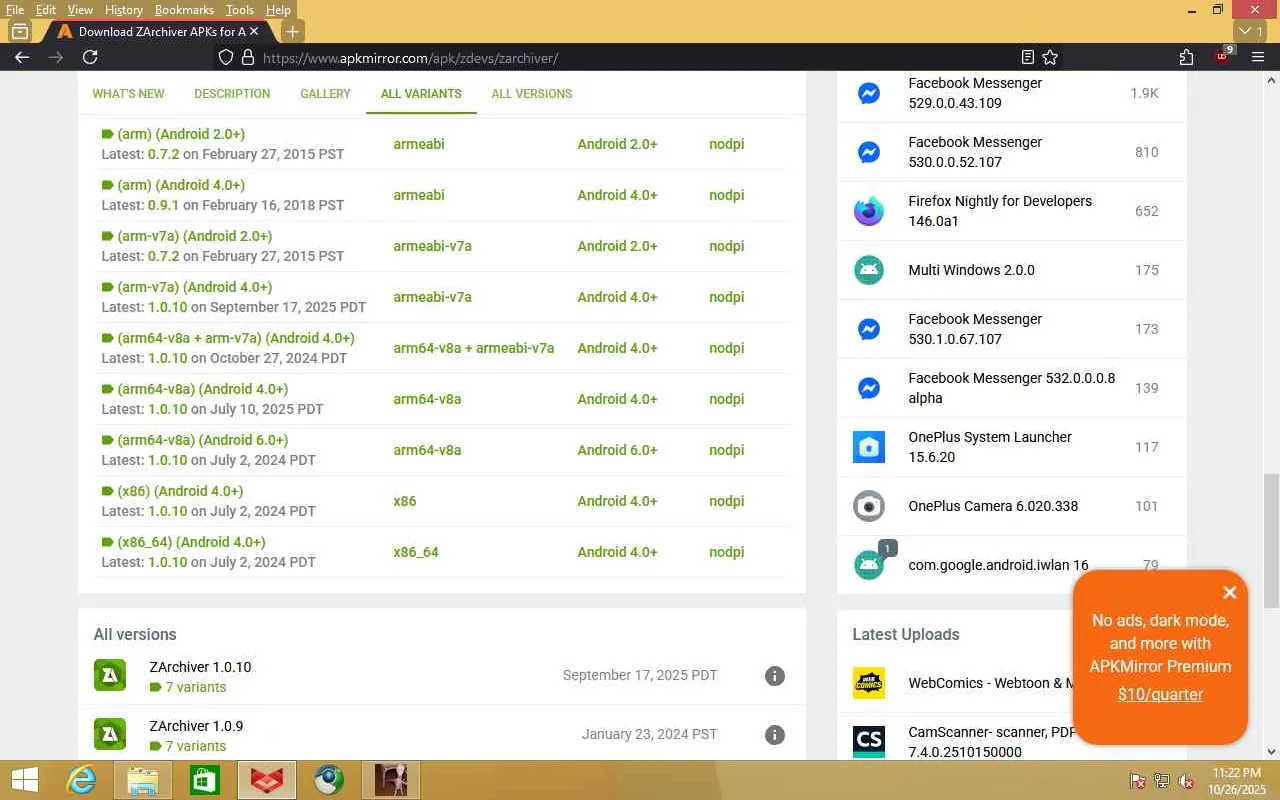Screen dimensions: 1280x800
Task: Open the Bookmarks menu
Action: pyautogui.click(x=184, y=10)
